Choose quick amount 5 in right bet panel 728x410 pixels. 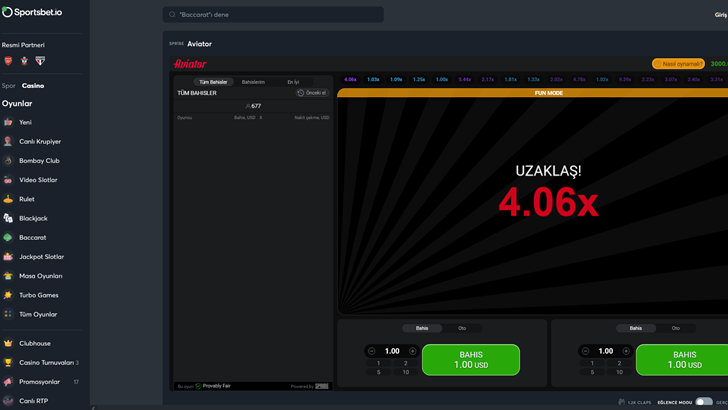click(592, 372)
